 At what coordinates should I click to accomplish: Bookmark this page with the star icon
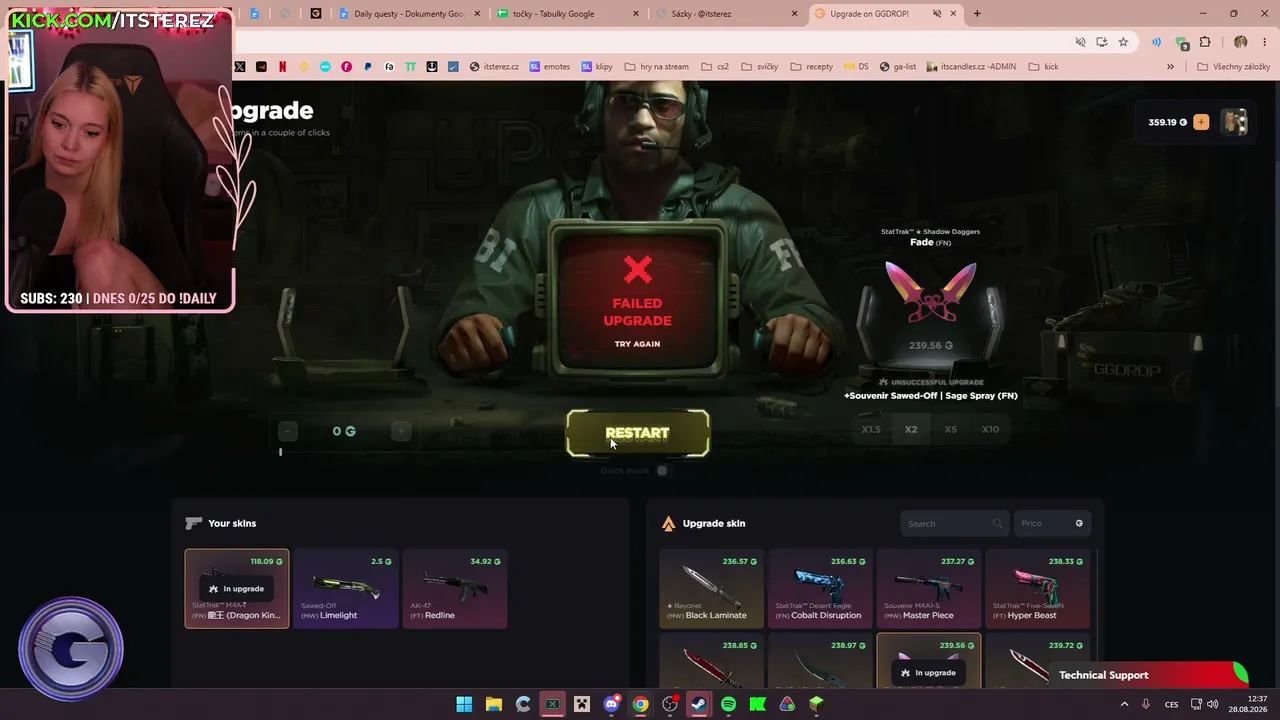[x=1123, y=42]
